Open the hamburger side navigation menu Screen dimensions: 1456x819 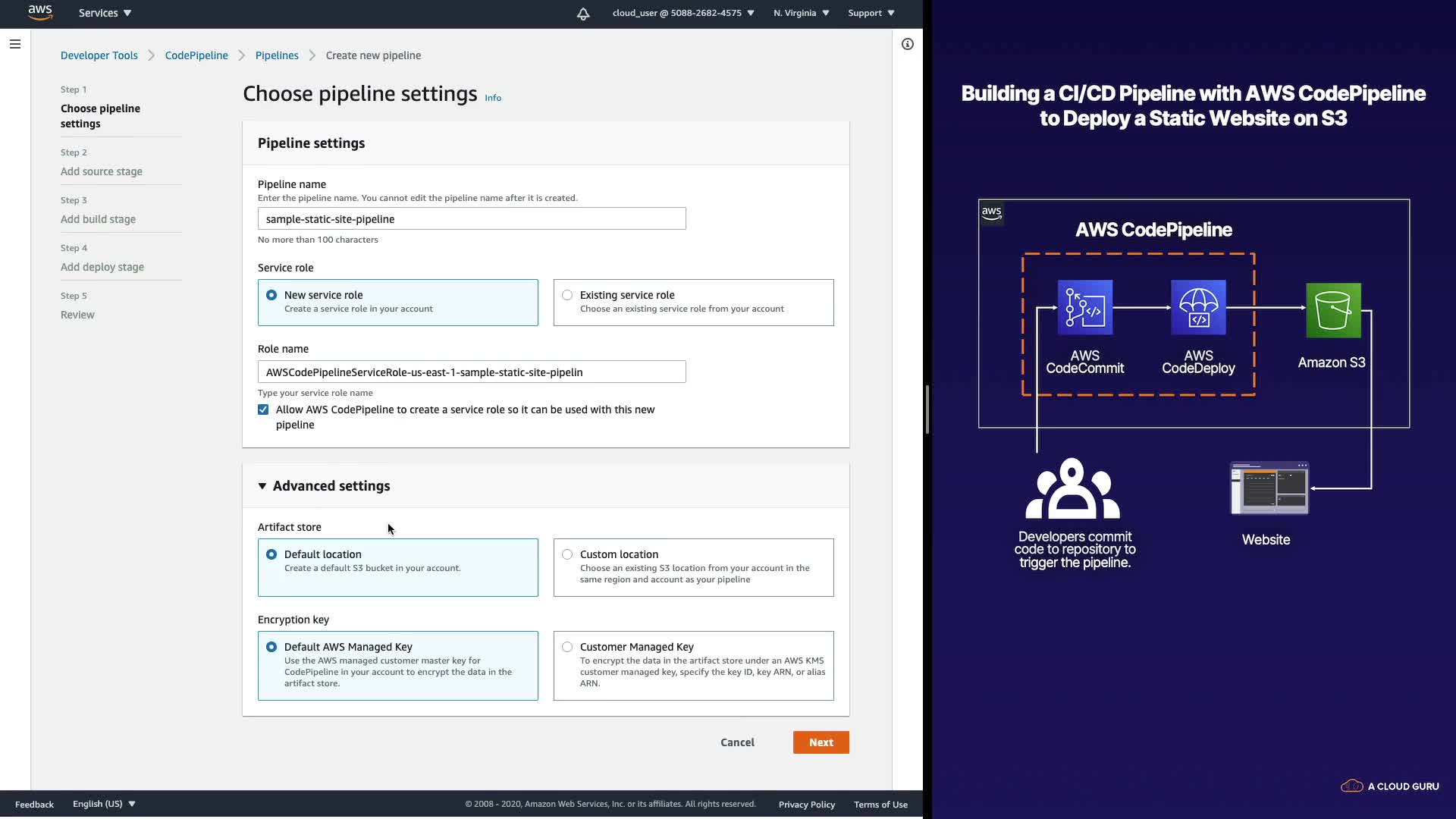[14, 44]
